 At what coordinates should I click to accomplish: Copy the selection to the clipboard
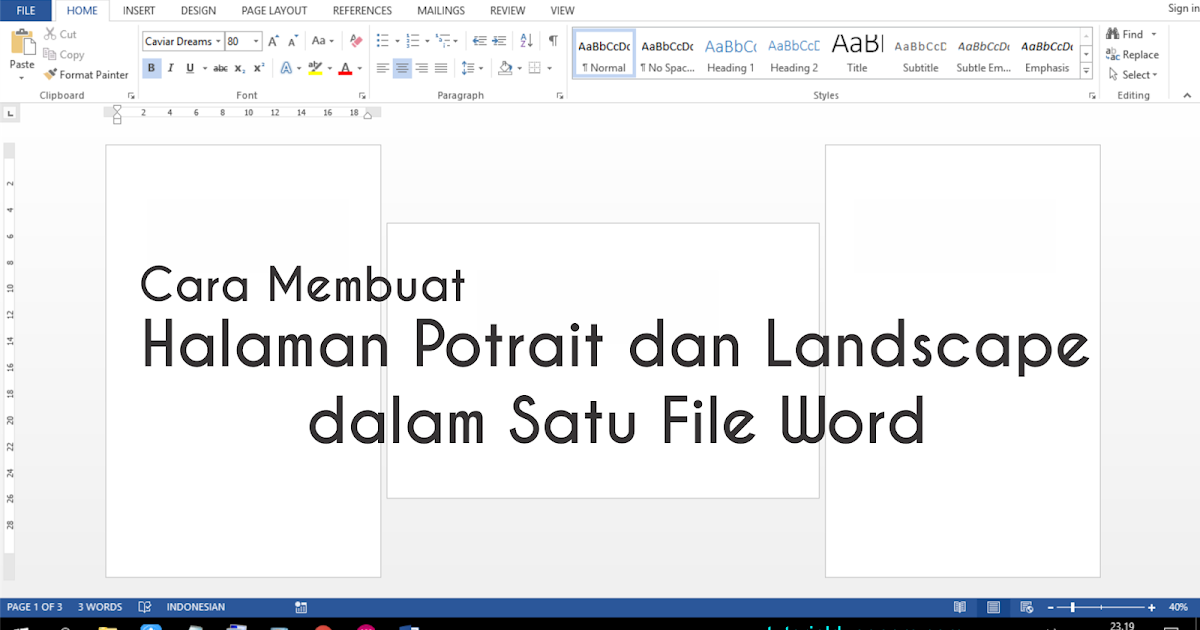(x=64, y=55)
